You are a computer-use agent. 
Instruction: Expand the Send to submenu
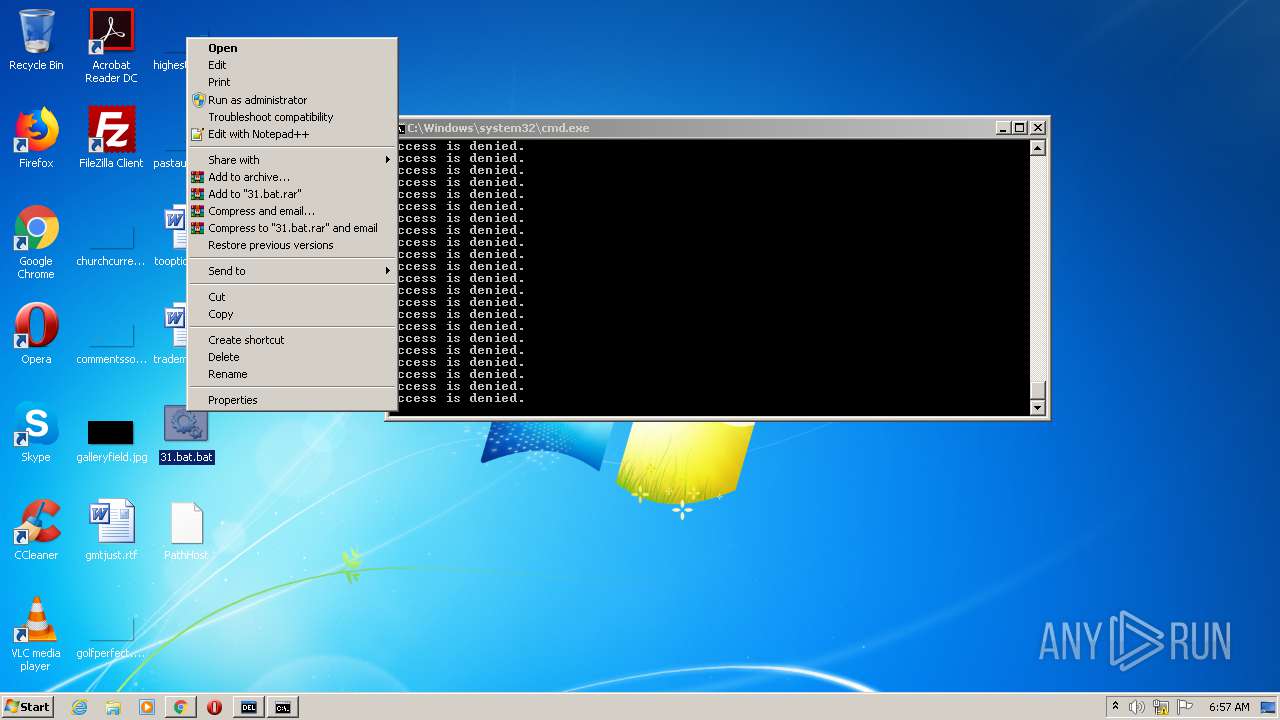tap(292, 271)
